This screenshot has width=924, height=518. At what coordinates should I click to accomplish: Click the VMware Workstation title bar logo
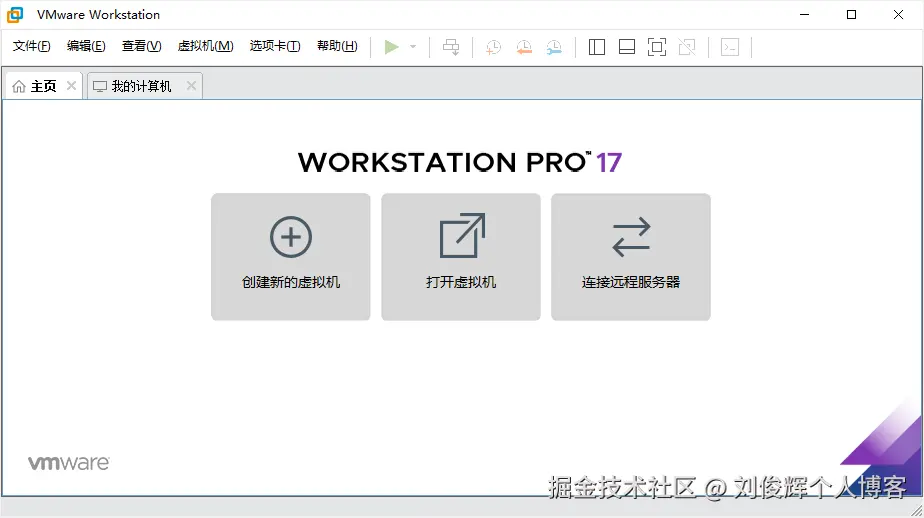click(x=15, y=15)
